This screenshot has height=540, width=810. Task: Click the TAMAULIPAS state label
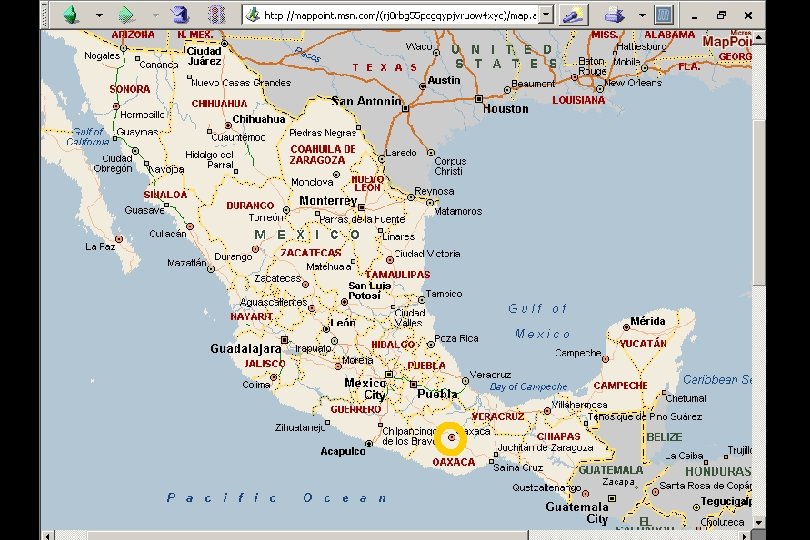[398, 274]
